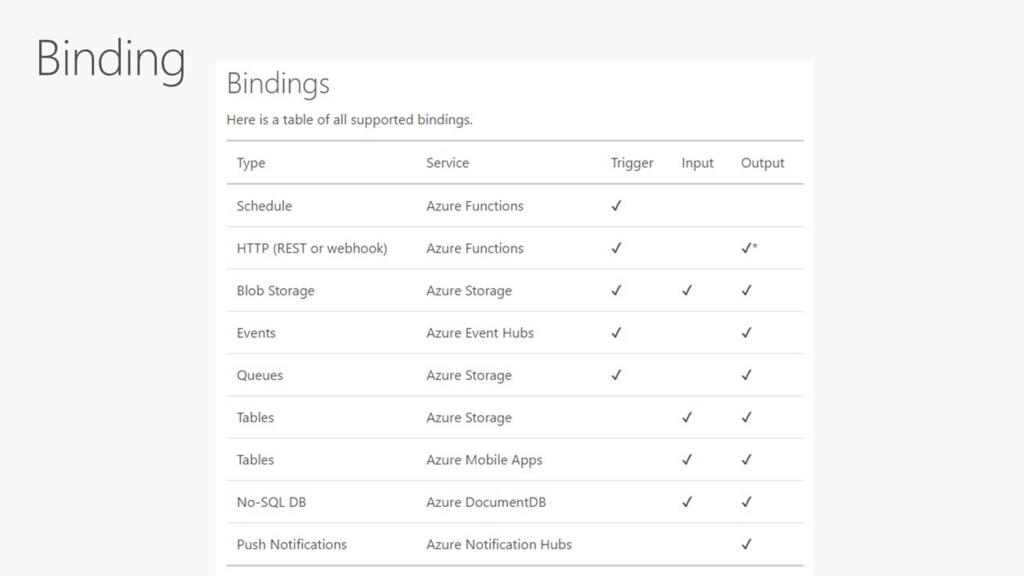Click the 'Azure DocumentDB' service cell

(x=486, y=502)
